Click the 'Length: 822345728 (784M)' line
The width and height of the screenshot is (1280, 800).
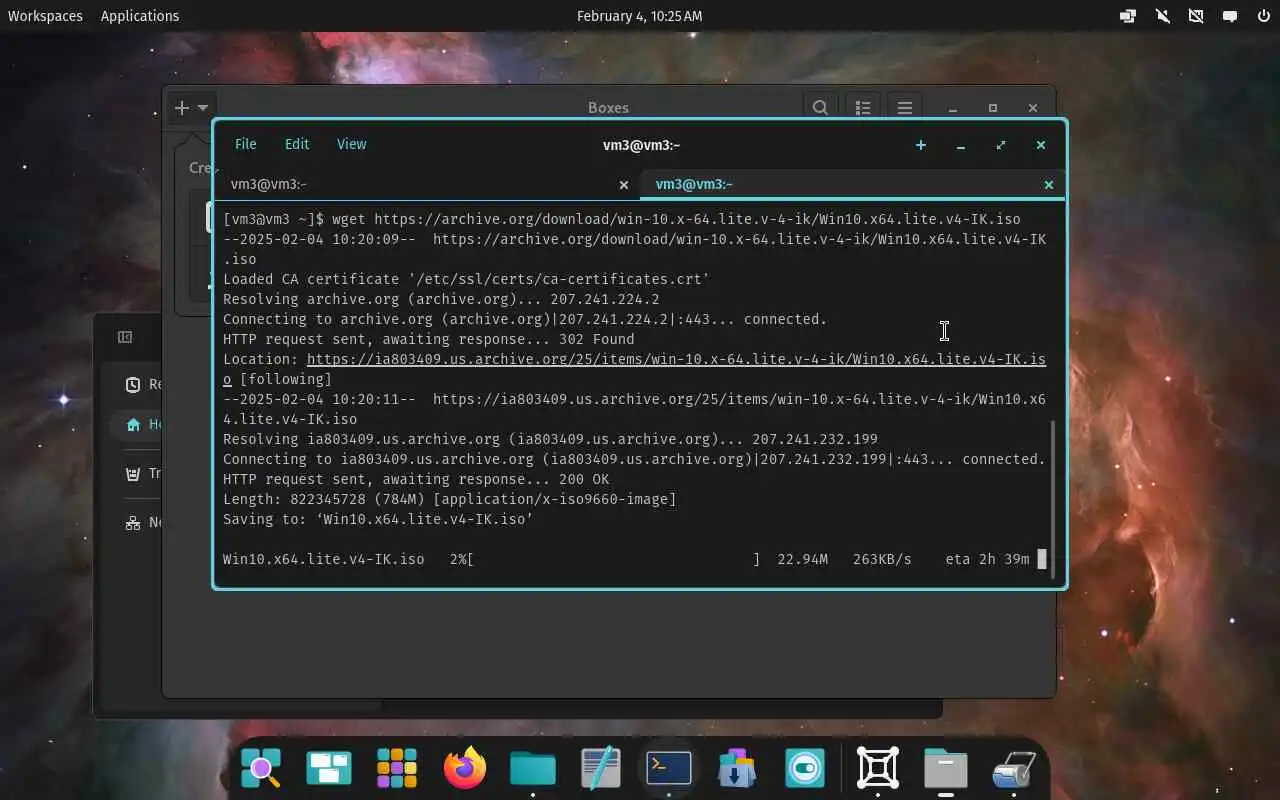coord(449,499)
